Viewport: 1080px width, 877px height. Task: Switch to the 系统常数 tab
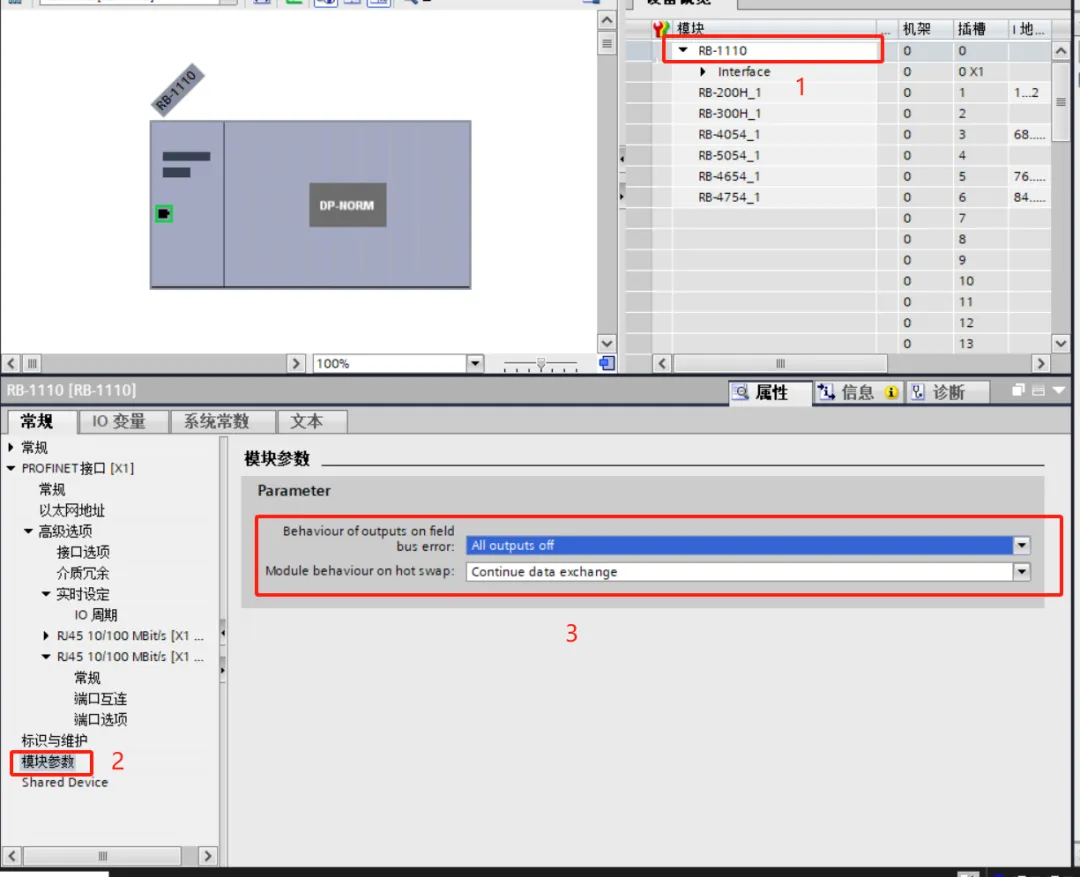tap(216, 421)
